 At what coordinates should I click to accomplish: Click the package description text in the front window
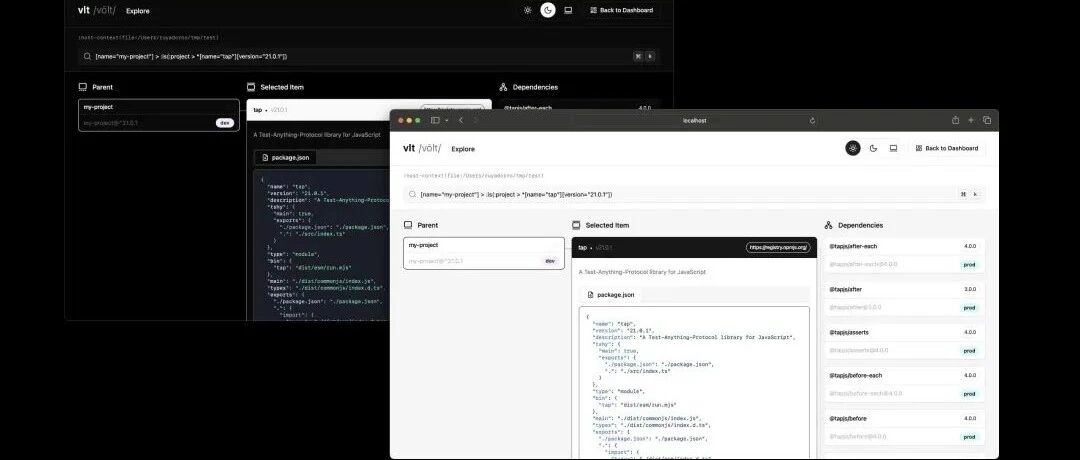coord(642,272)
